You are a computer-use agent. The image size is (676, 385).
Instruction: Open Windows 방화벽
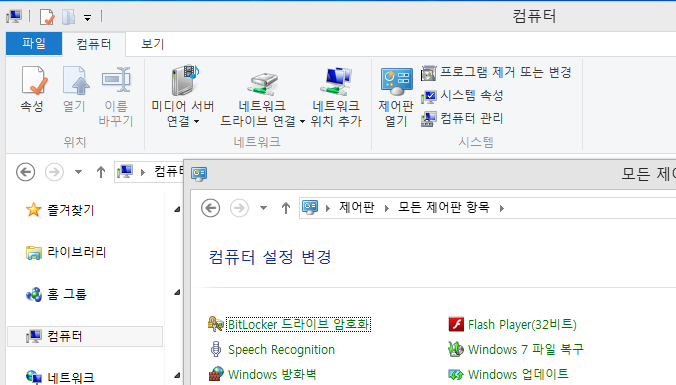272,374
